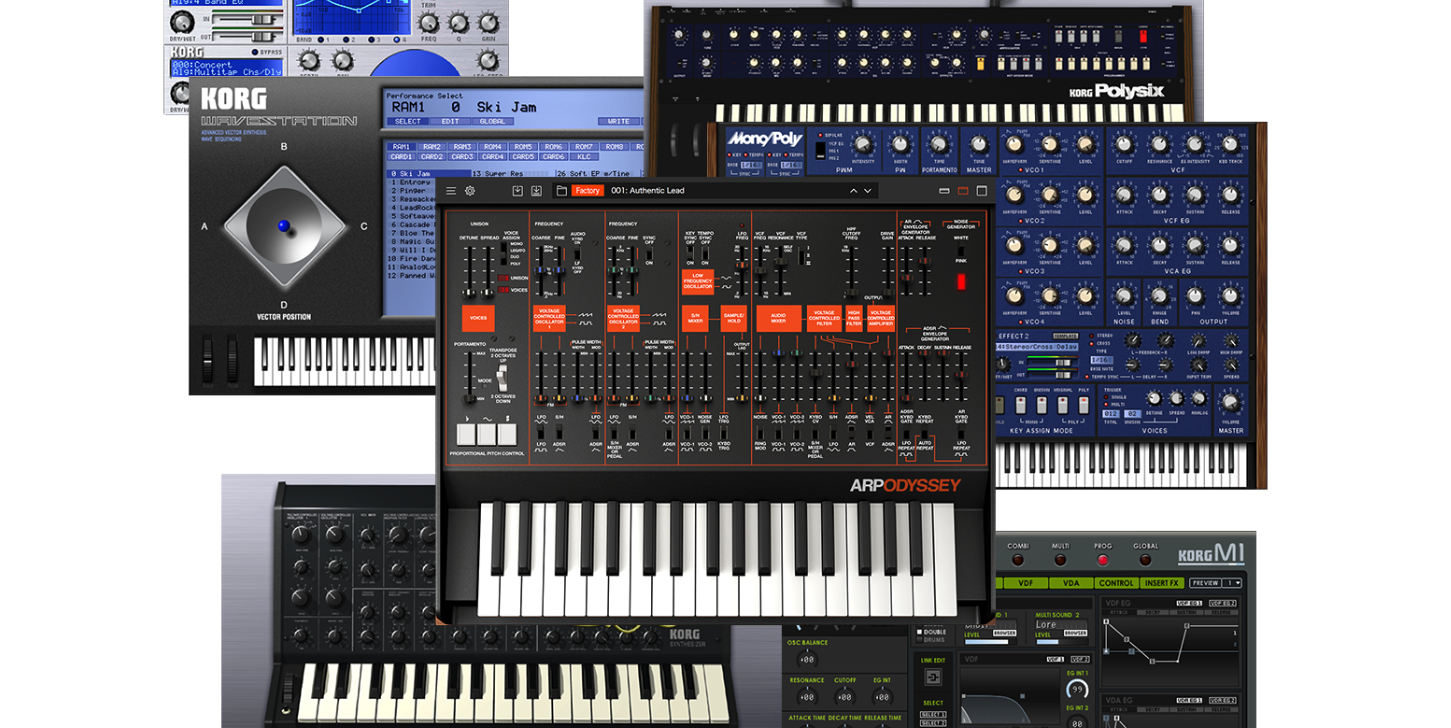Switch the ARP Odyssey noise generator to PINK
Screen dimensions: 1451x728
(x=960, y=253)
